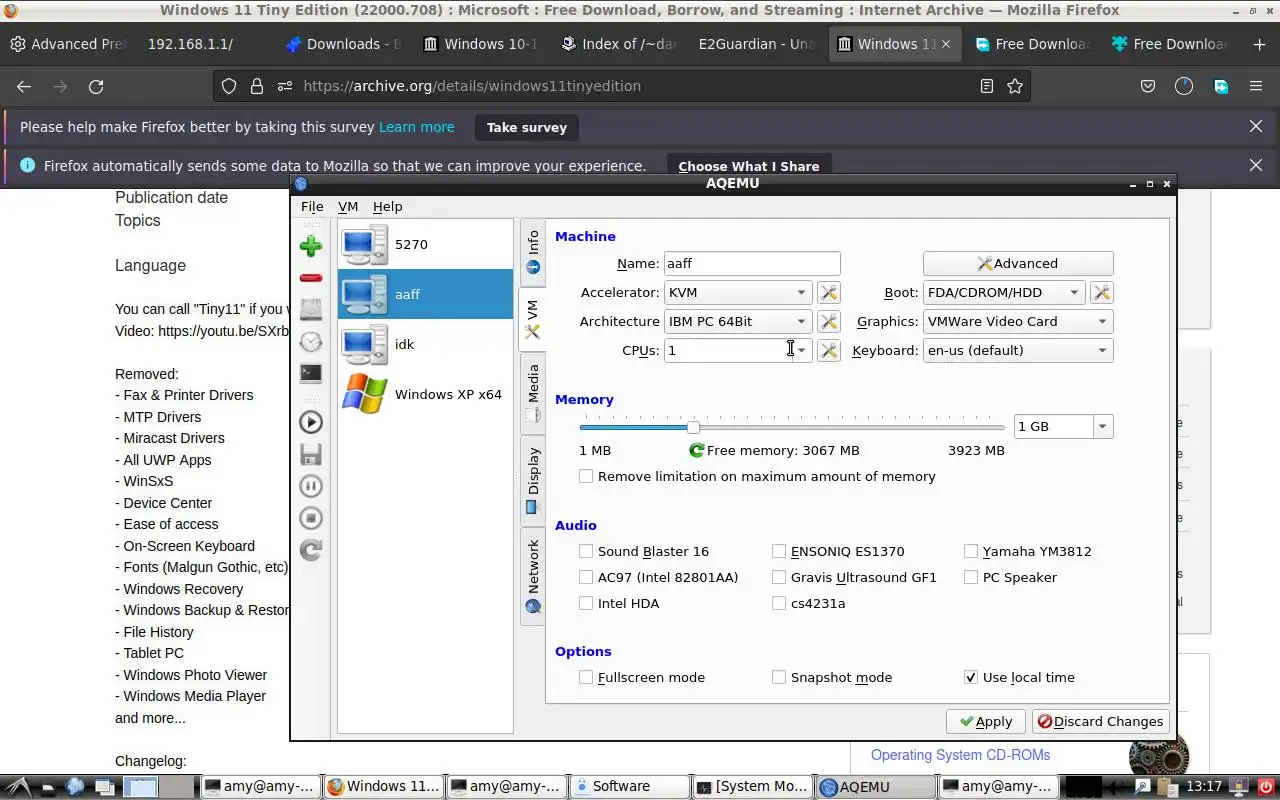
Task: Reload the page in Firefox
Action: point(96,86)
